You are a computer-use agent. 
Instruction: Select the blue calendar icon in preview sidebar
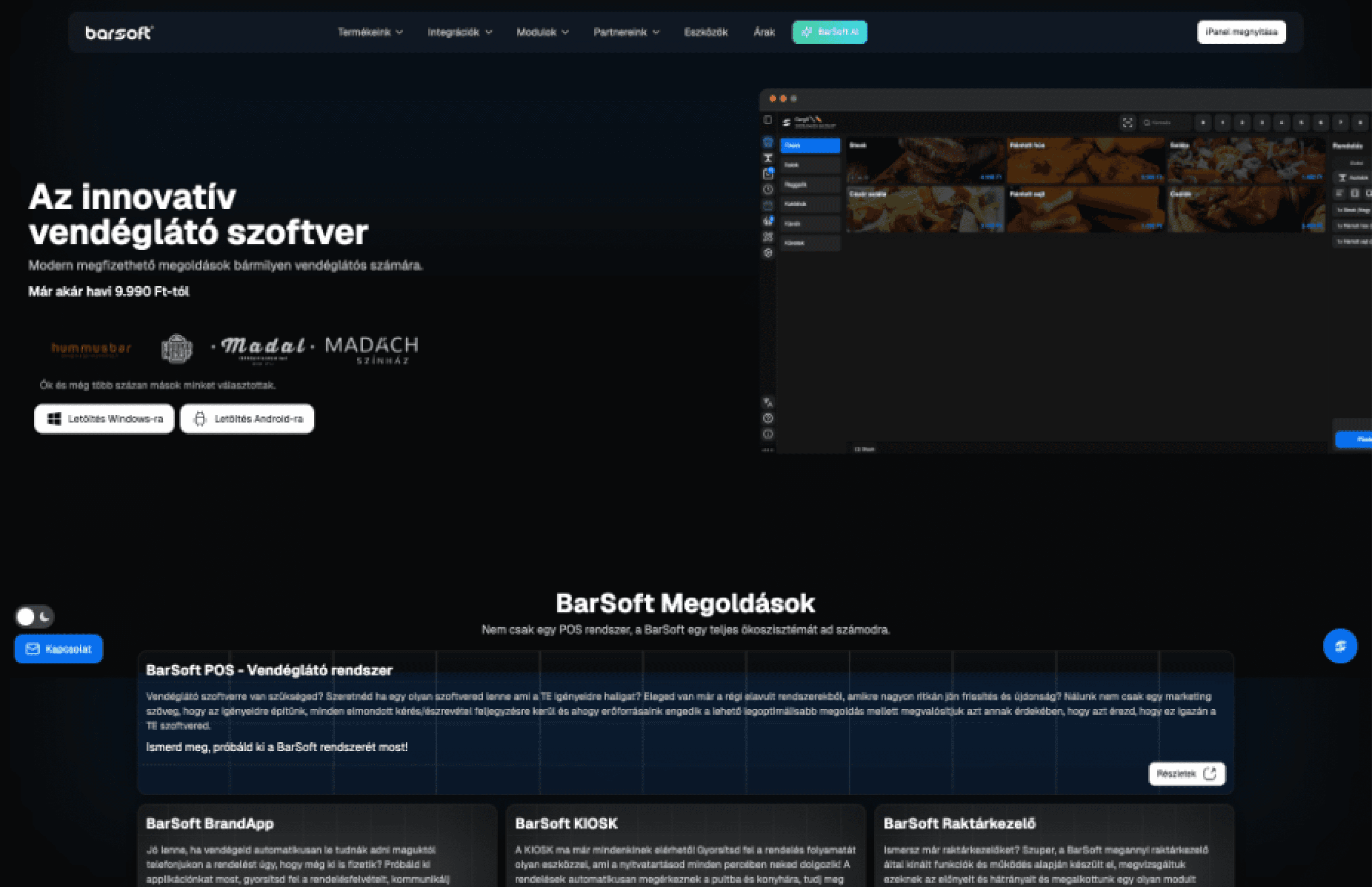768,205
